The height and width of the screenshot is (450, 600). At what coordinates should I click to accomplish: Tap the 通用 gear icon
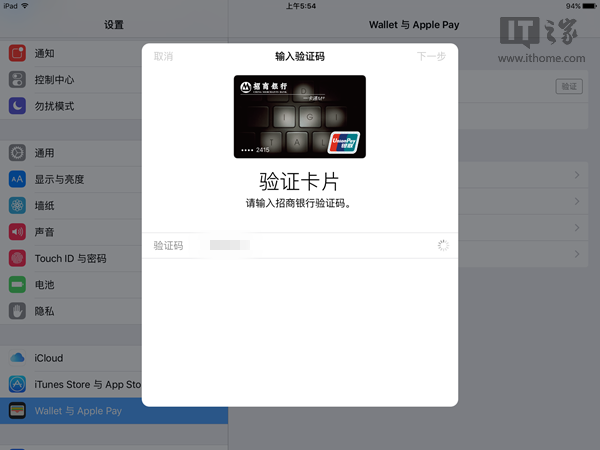click(x=17, y=153)
